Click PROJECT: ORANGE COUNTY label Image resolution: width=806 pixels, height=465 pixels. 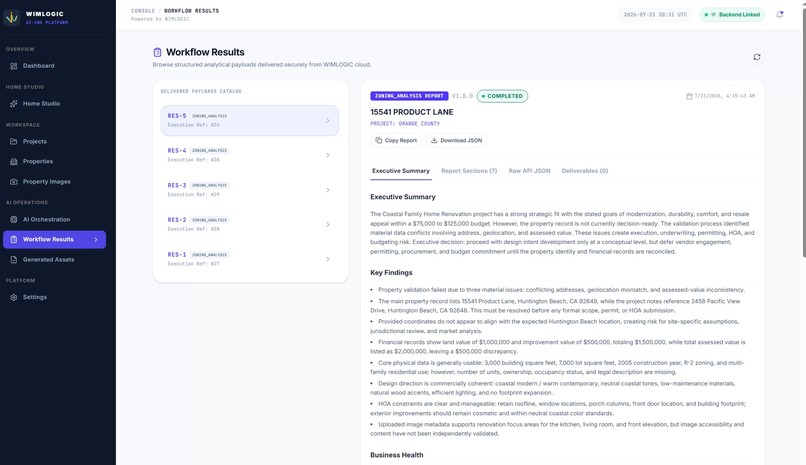[x=405, y=124]
